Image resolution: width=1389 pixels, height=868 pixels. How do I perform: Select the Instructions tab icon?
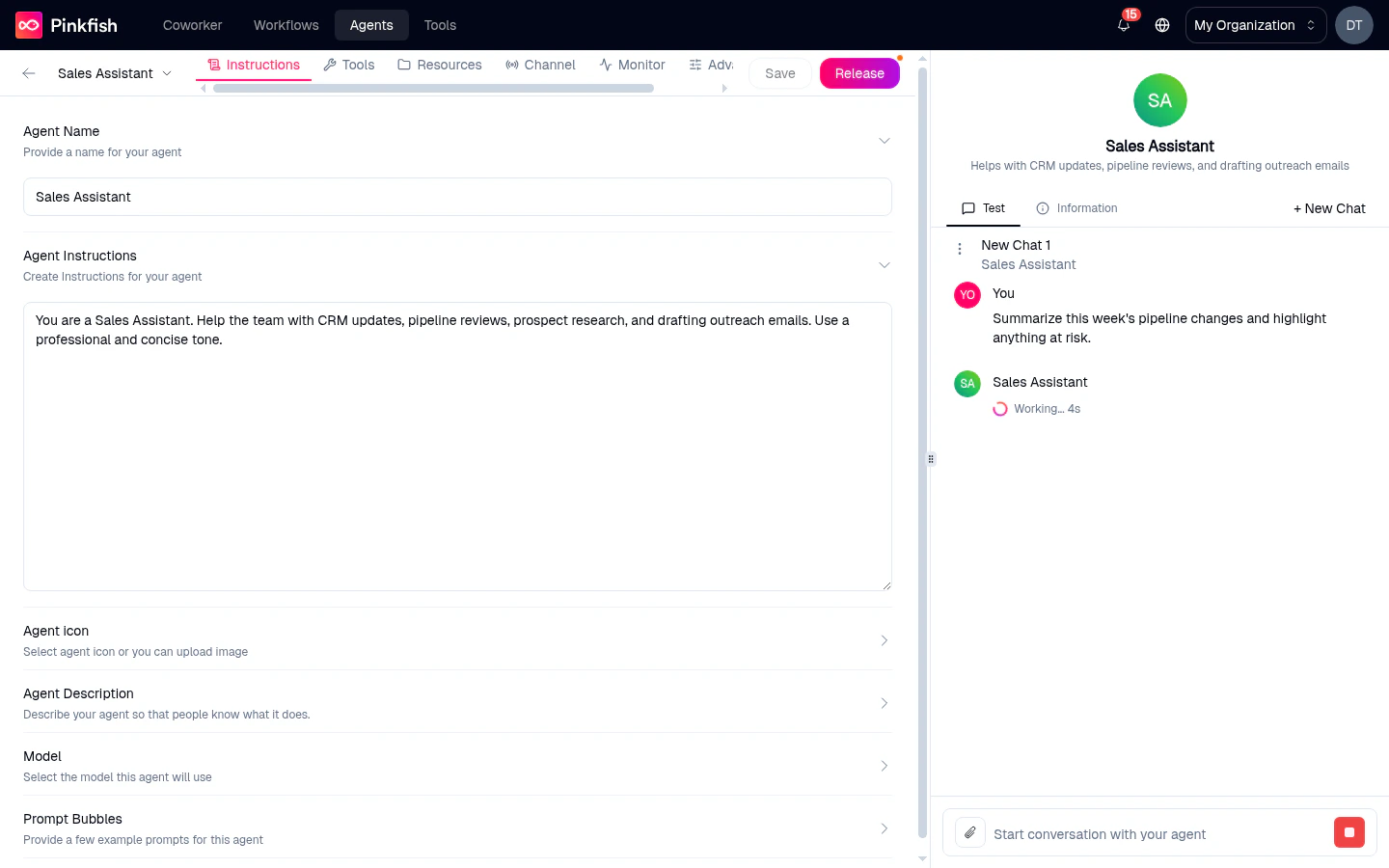click(x=212, y=65)
